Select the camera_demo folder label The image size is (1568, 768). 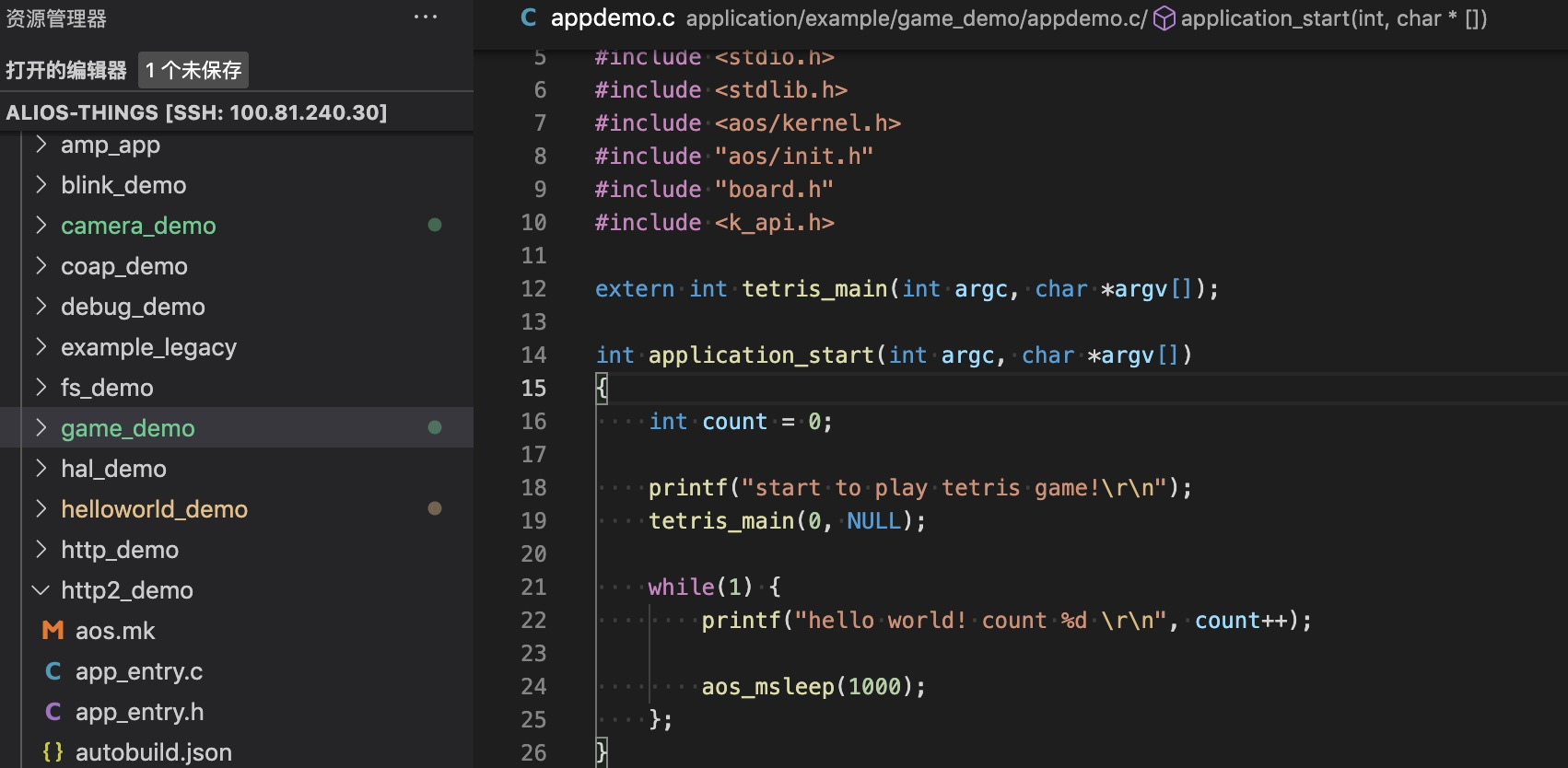[x=138, y=226]
